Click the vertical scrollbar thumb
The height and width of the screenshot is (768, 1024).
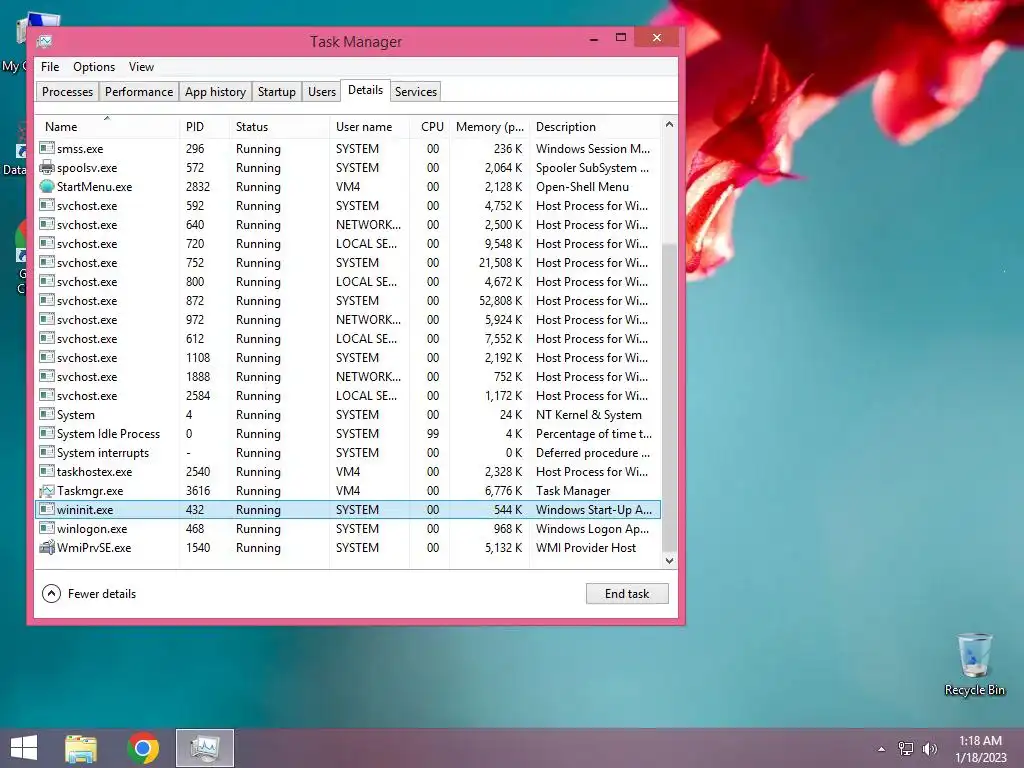point(669,397)
